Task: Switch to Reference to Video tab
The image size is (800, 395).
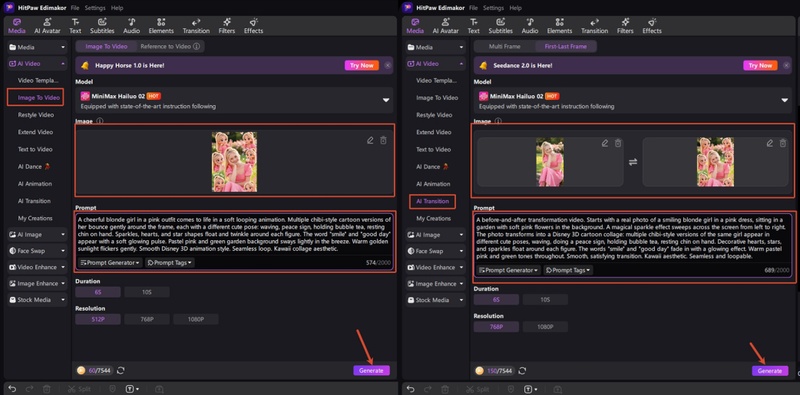Action: click(x=170, y=46)
